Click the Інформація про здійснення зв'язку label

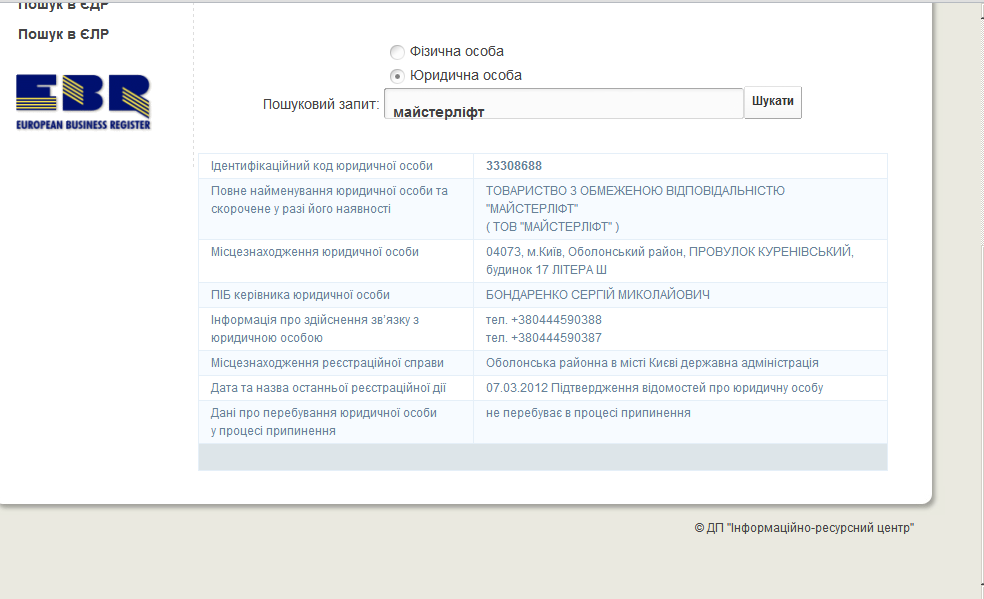click(314, 329)
